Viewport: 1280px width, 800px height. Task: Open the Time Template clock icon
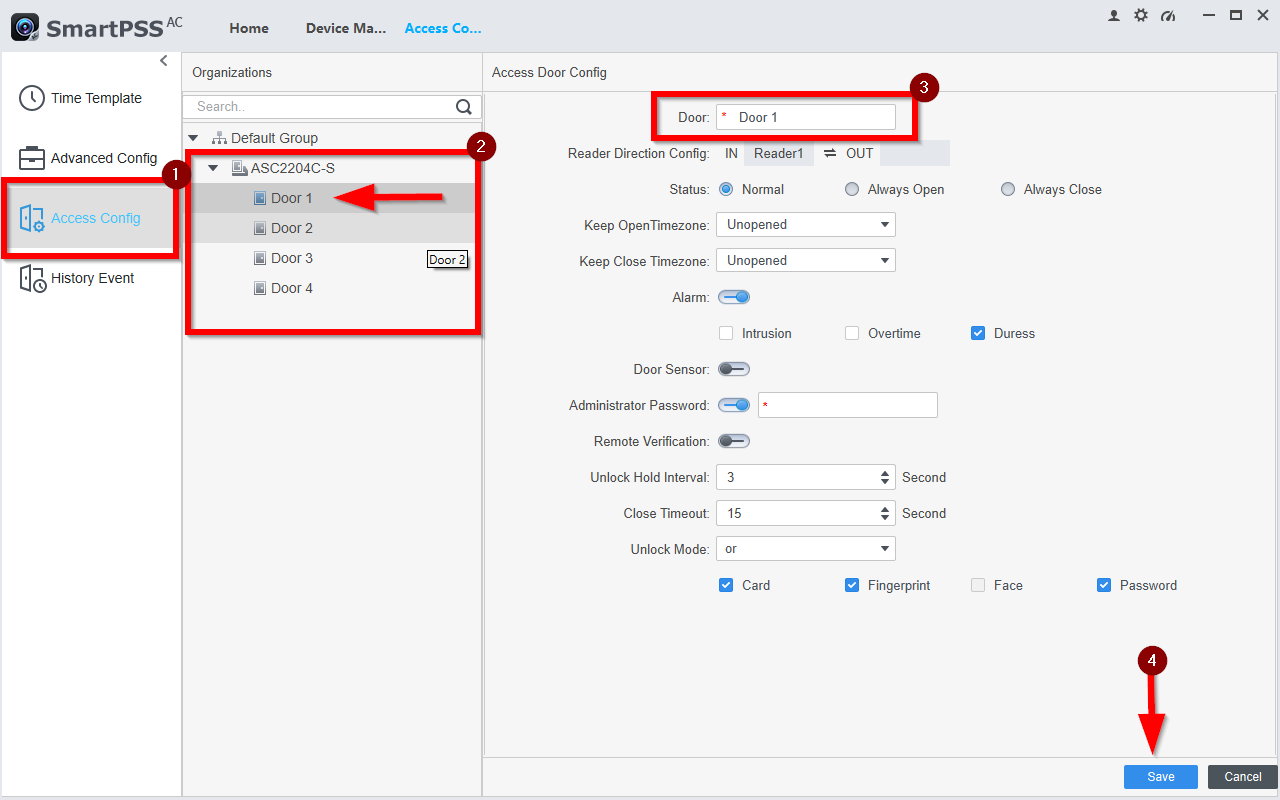coord(32,98)
